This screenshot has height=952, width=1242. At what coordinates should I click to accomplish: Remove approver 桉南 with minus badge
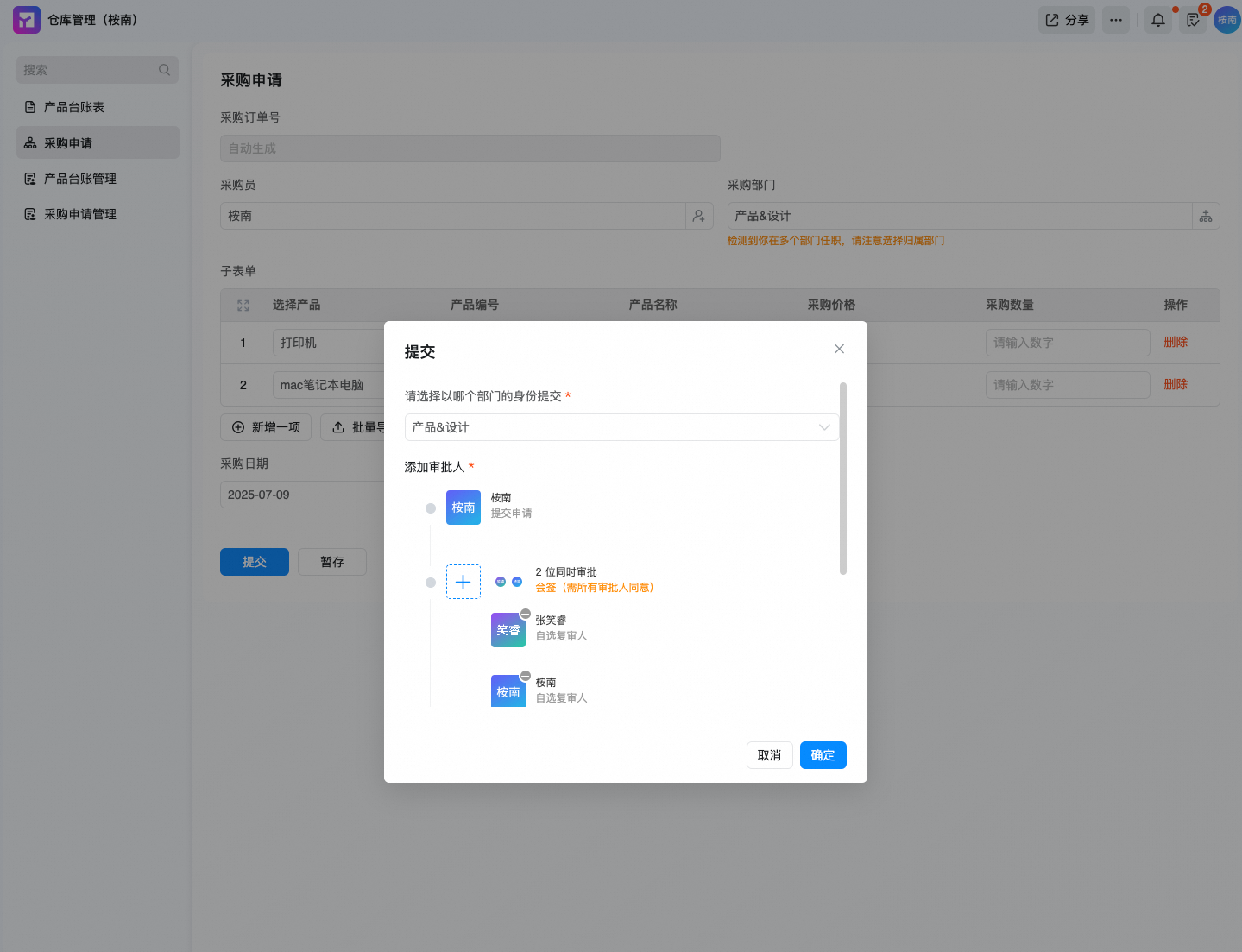click(x=525, y=676)
